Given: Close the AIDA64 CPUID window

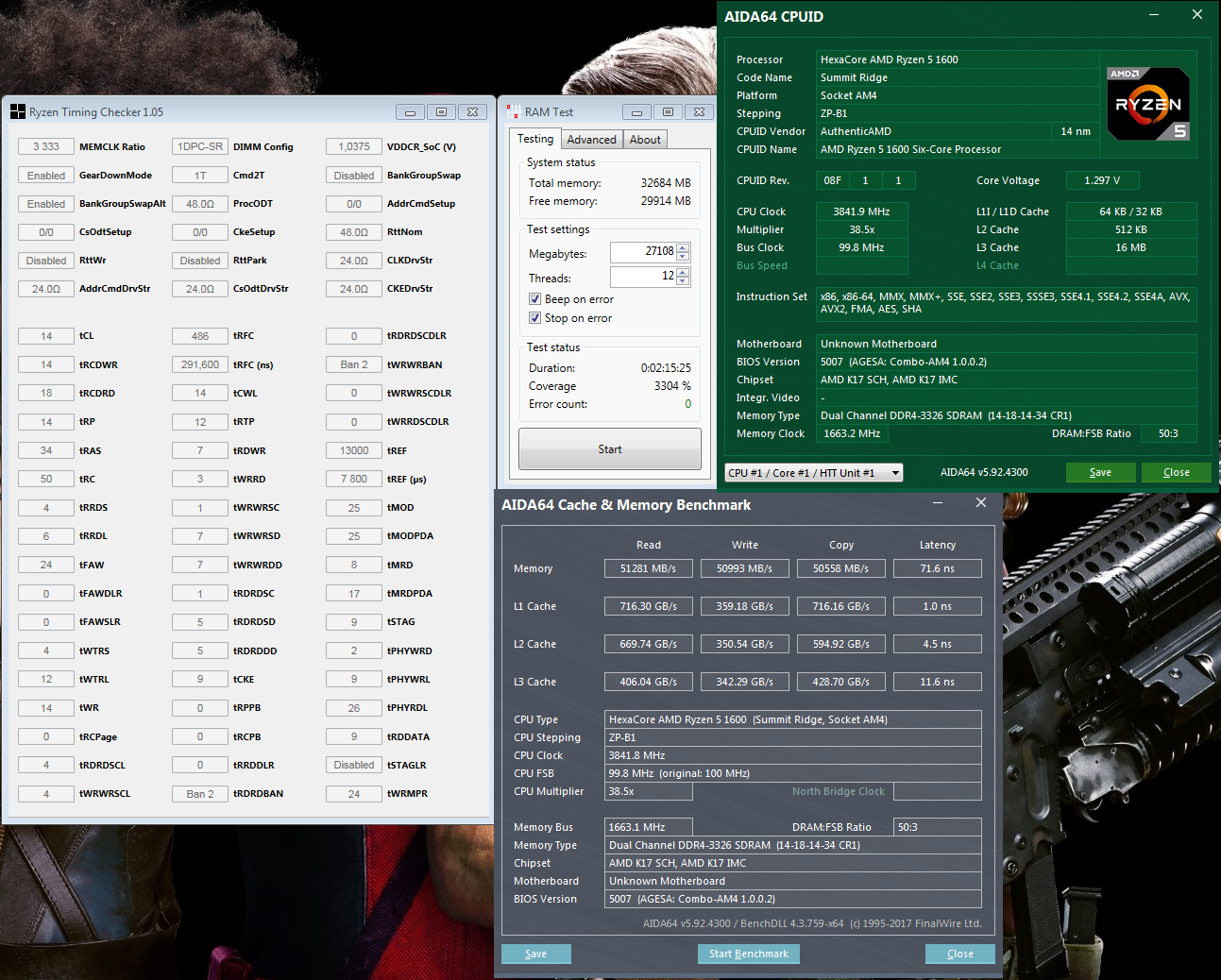Looking at the screenshot, I should point(1197,15).
